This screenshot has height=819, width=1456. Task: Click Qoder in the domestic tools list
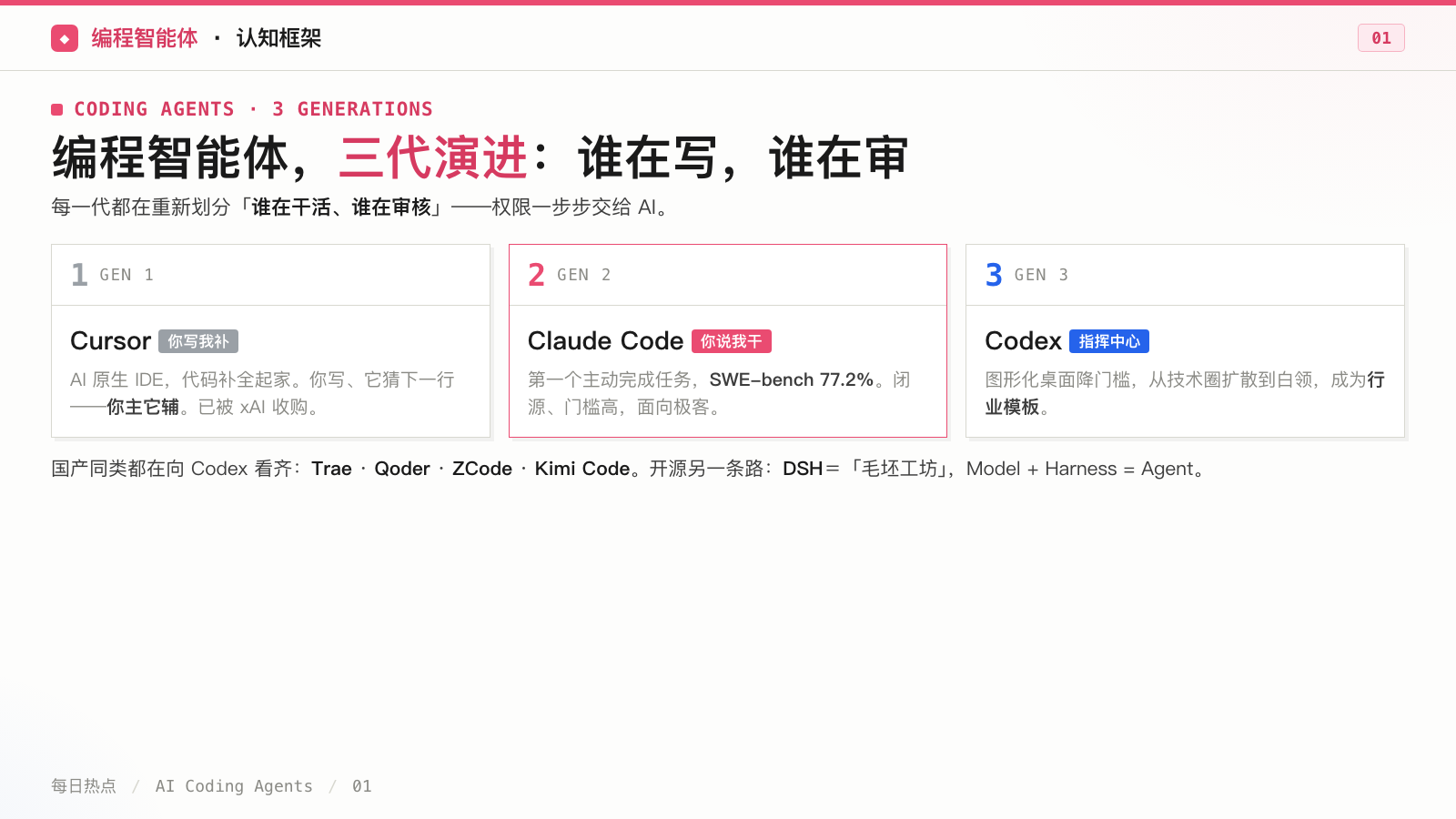click(402, 469)
